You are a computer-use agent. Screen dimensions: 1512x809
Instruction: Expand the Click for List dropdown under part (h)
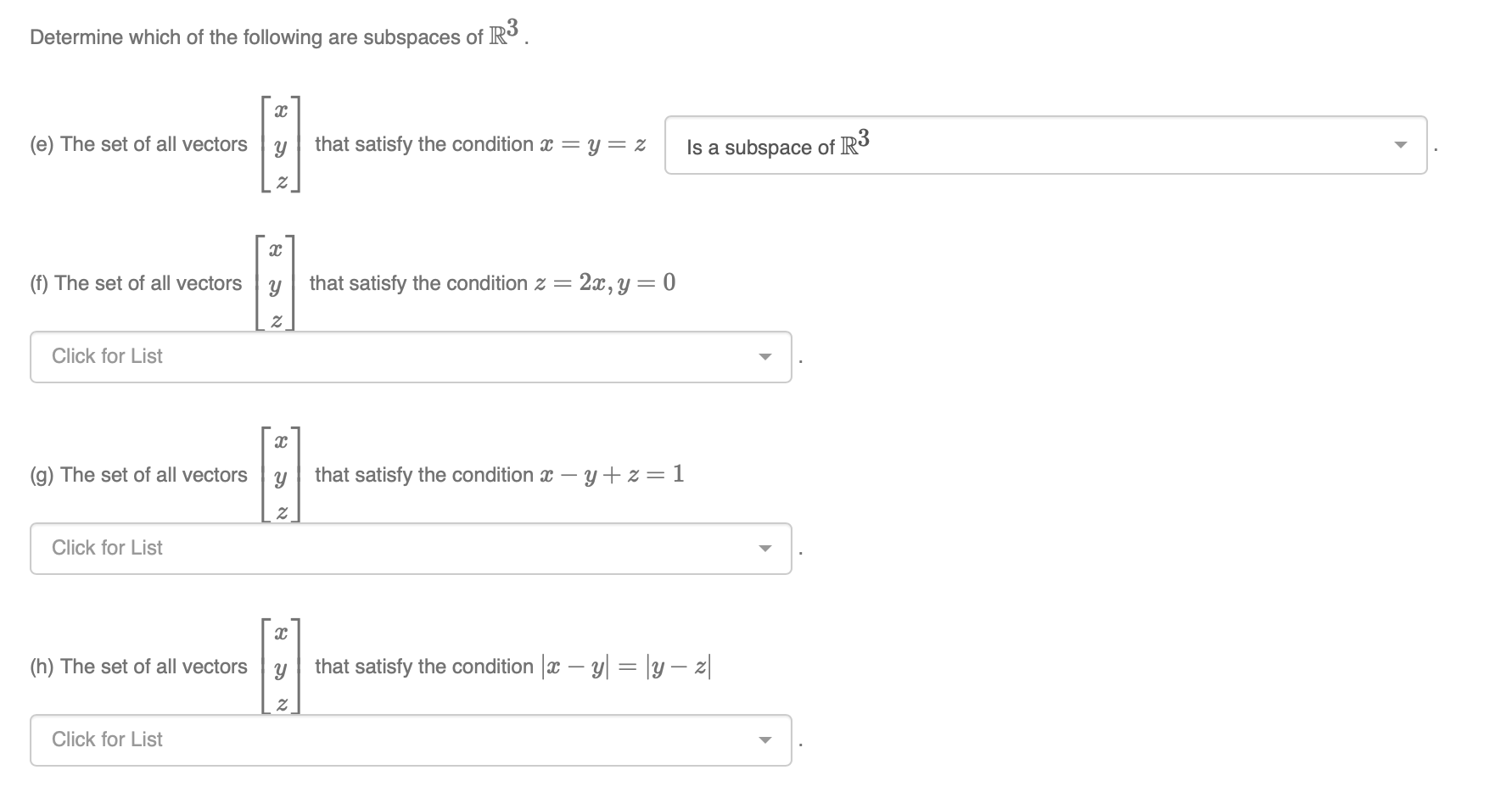click(x=412, y=740)
